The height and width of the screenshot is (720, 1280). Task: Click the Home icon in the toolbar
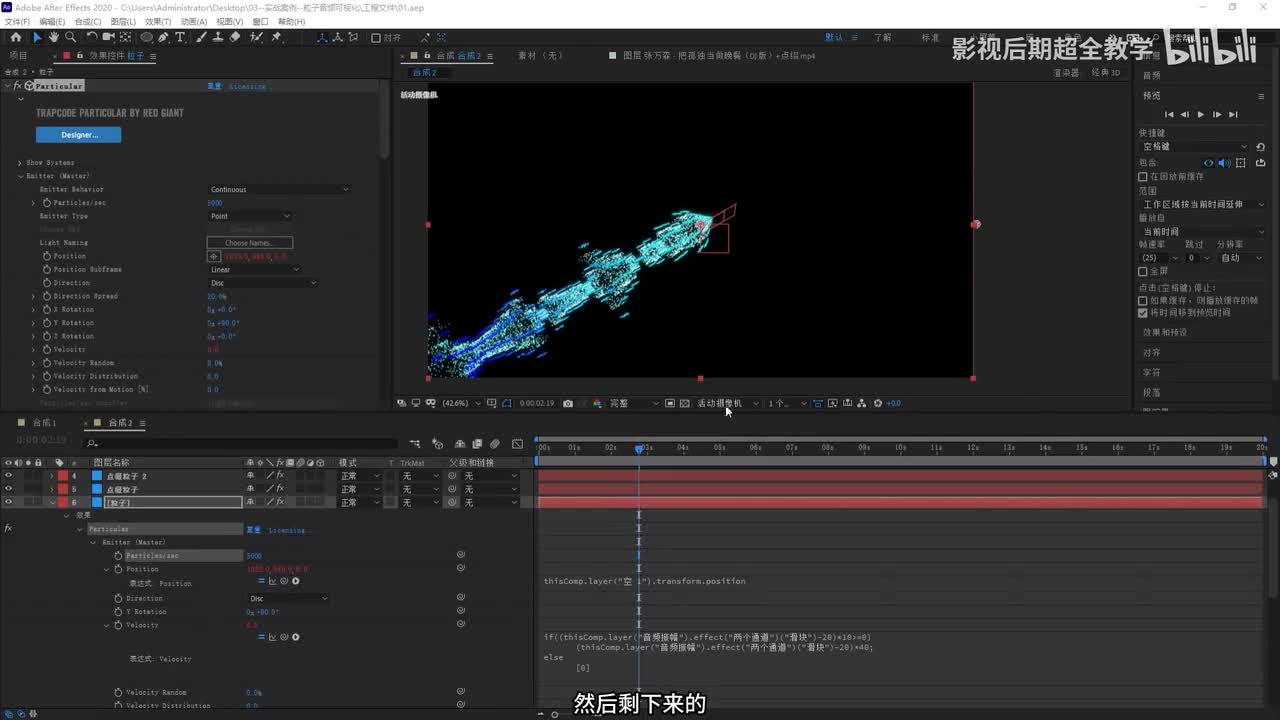16,37
